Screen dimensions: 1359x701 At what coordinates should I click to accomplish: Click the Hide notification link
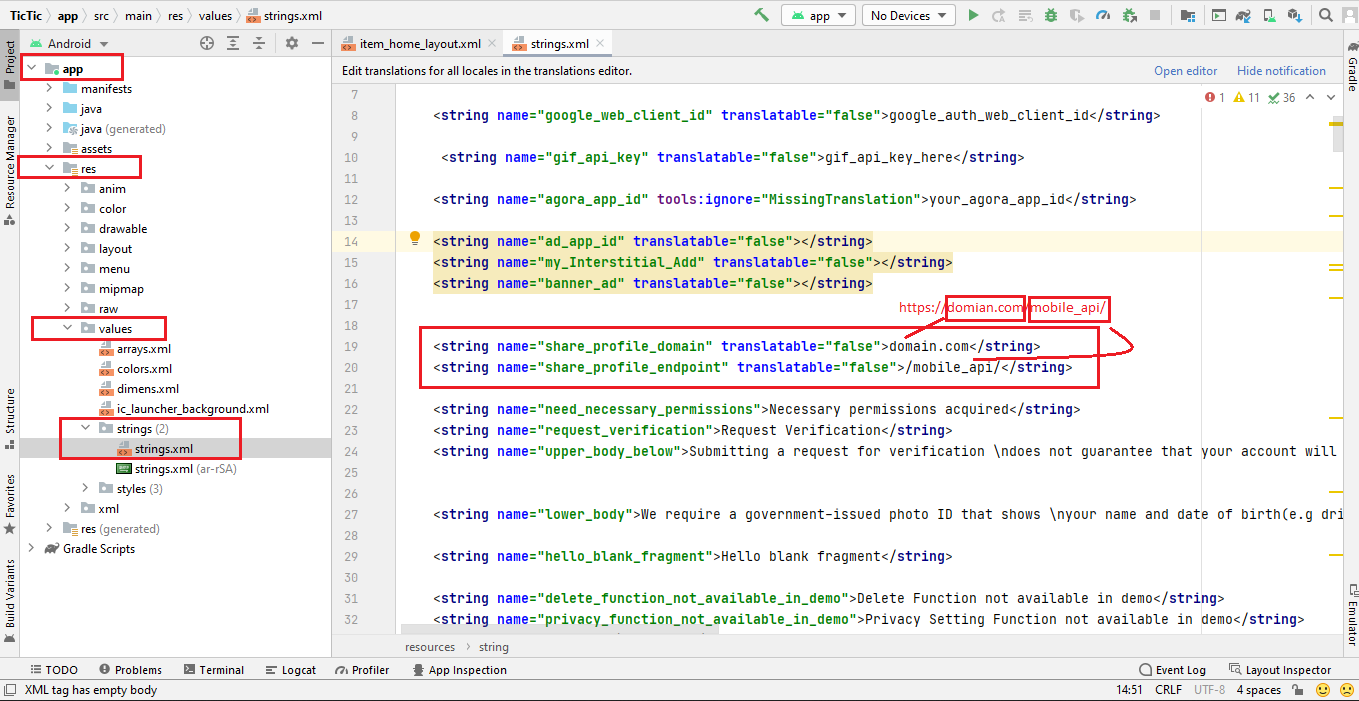click(1280, 71)
